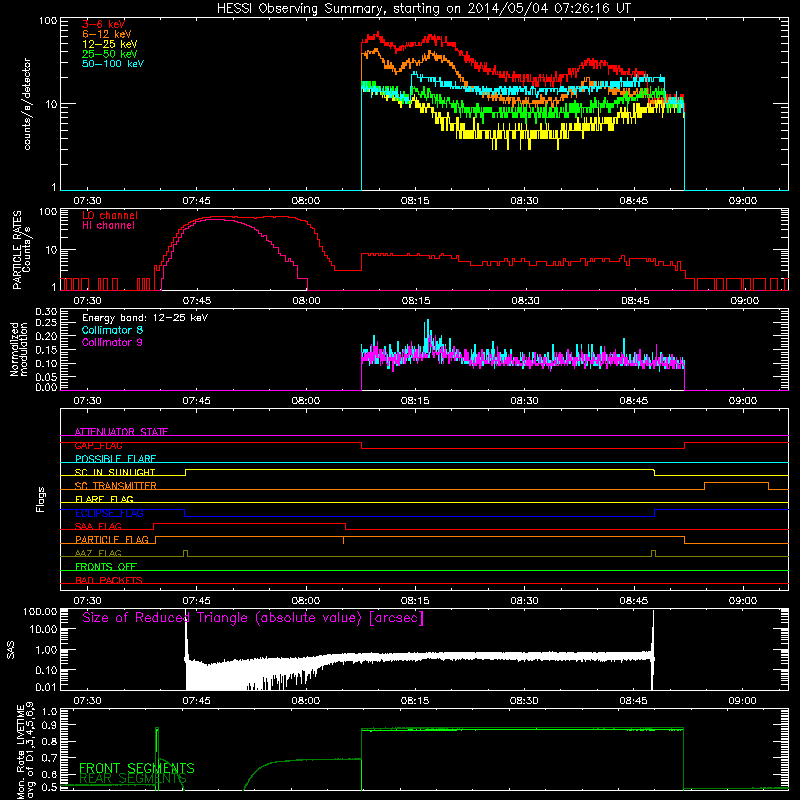
Task: Click the HESSI Observing Summary title text
Action: 423,9
